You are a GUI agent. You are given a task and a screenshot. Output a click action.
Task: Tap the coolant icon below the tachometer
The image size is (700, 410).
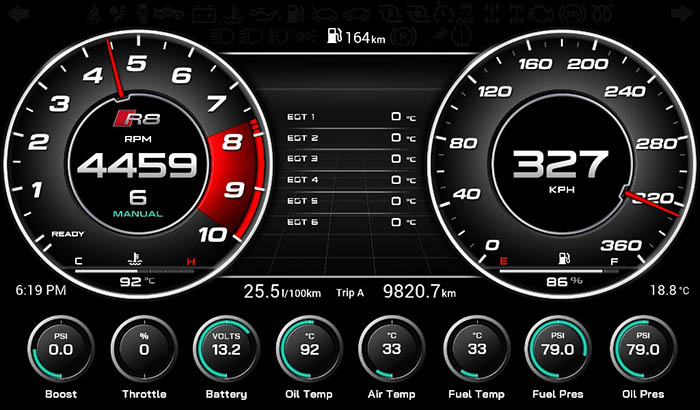click(135, 259)
